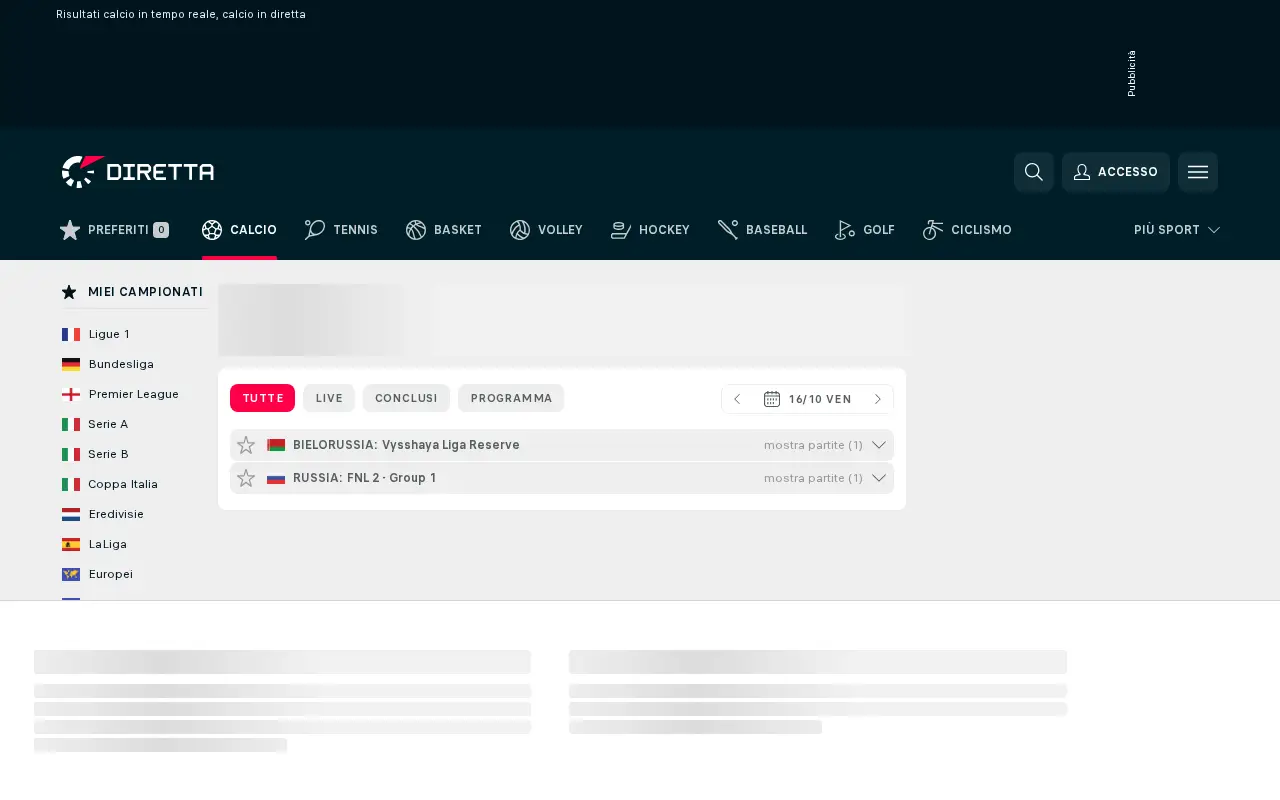Favorite the Russia FNL 2 Group 1 league
The image size is (1280, 800).
click(x=246, y=478)
